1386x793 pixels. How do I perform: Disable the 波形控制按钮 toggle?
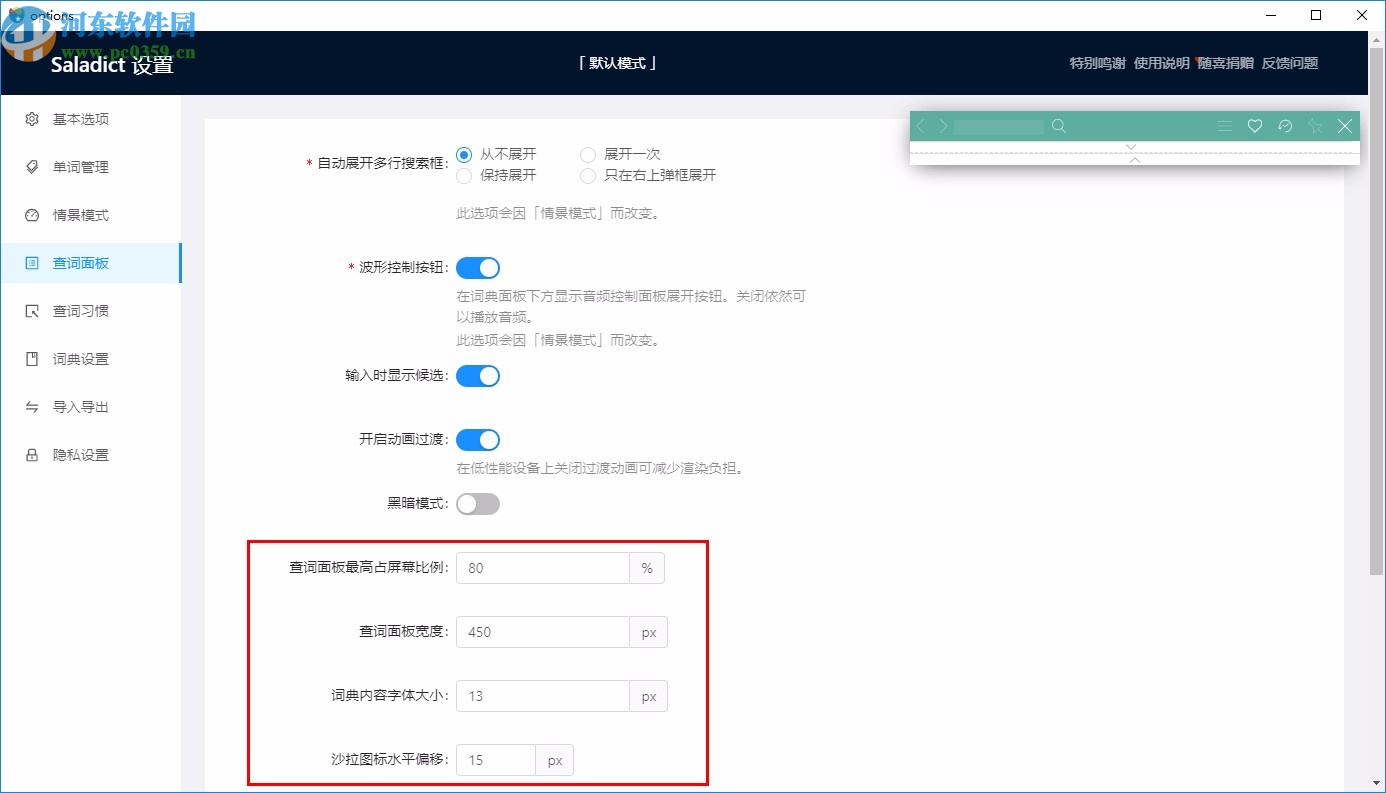(x=478, y=267)
